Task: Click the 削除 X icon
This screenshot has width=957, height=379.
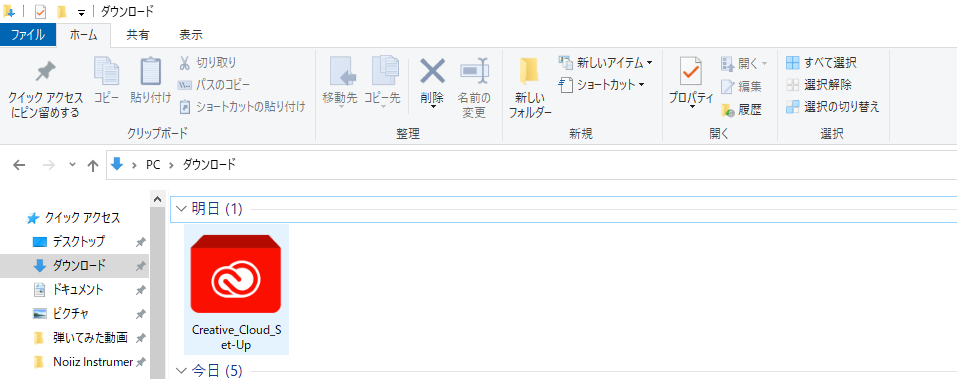Action: click(x=432, y=71)
